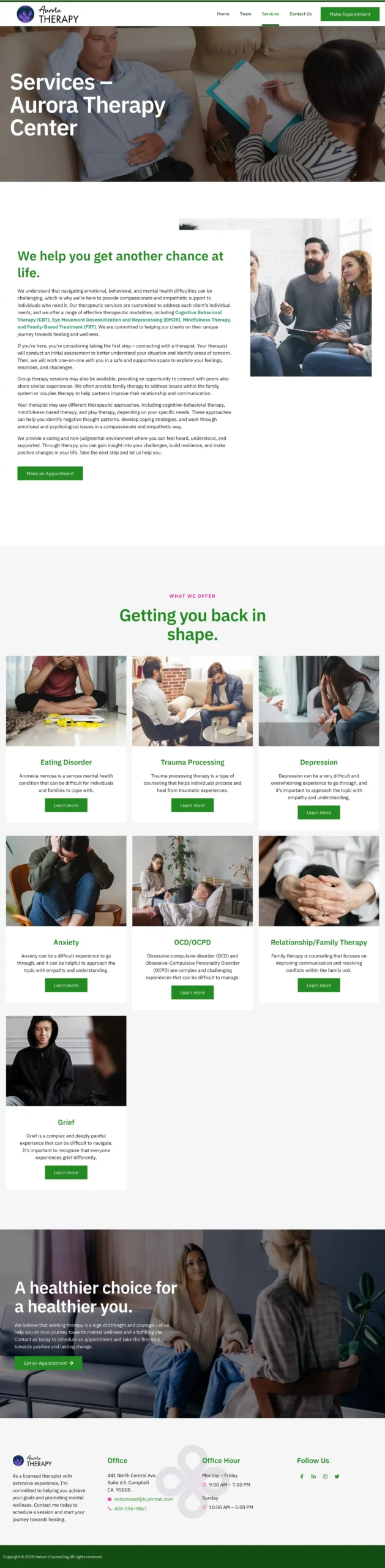Open the Facebook icon under Follow Us
The width and height of the screenshot is (385, 1568).
pos(301,1476)
